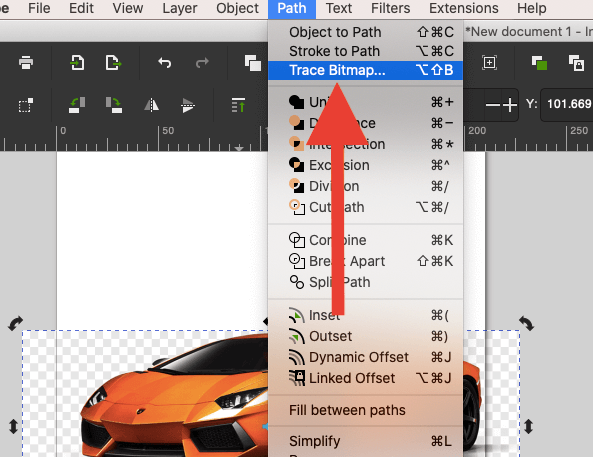Choose Union in Path menu
The width and height of the screenshot is (593, 457).
(365, 102)
